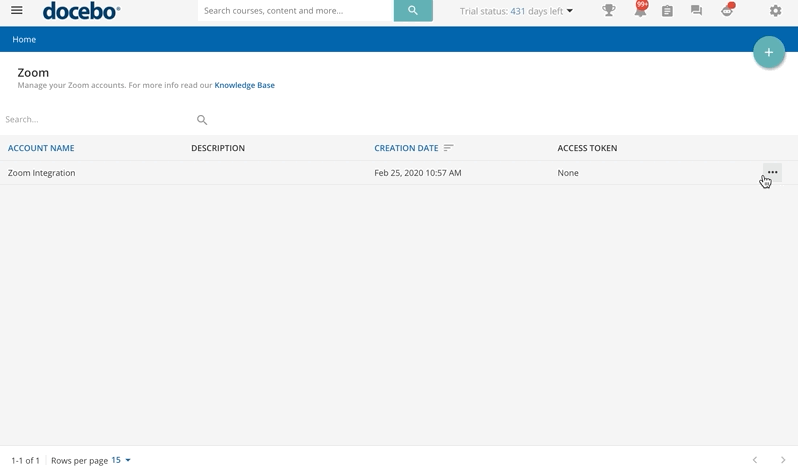Screen dimensions: 798x470
Task: Open the gamification trophy icon
Action: pos(609,10)
